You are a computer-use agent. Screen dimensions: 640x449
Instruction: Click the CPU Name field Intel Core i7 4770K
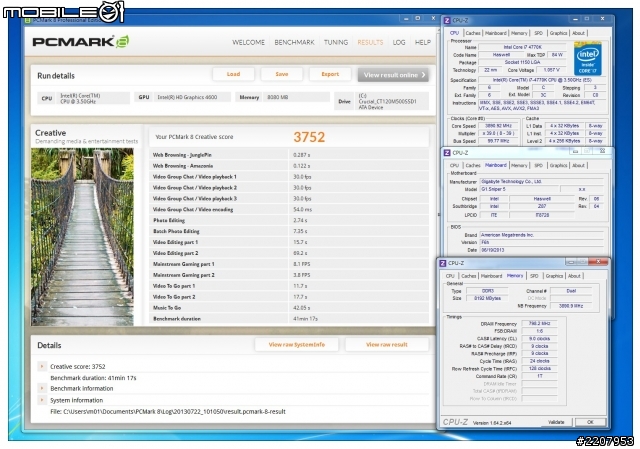[x=522, y=47]
